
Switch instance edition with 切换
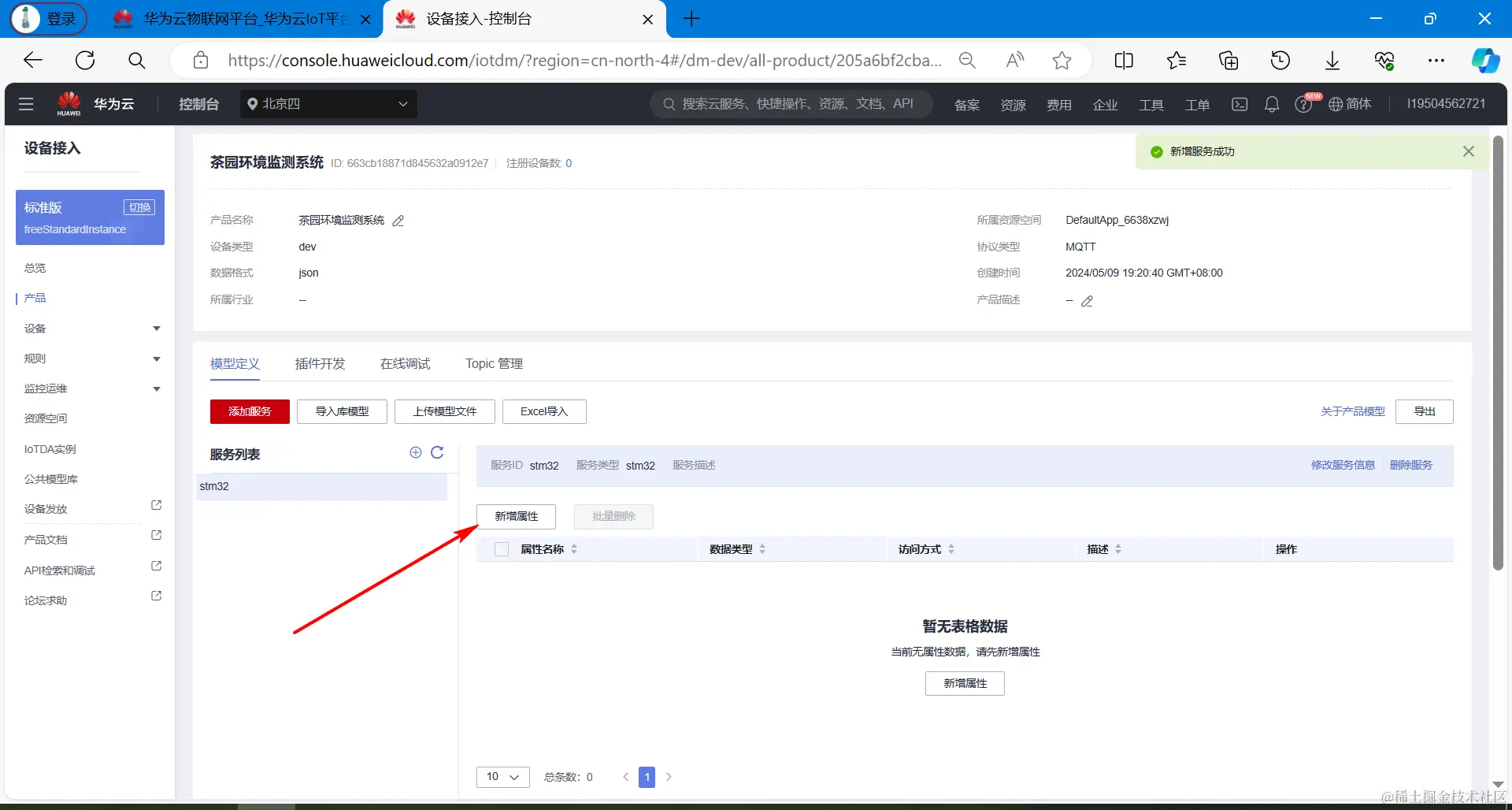[139, 207]
